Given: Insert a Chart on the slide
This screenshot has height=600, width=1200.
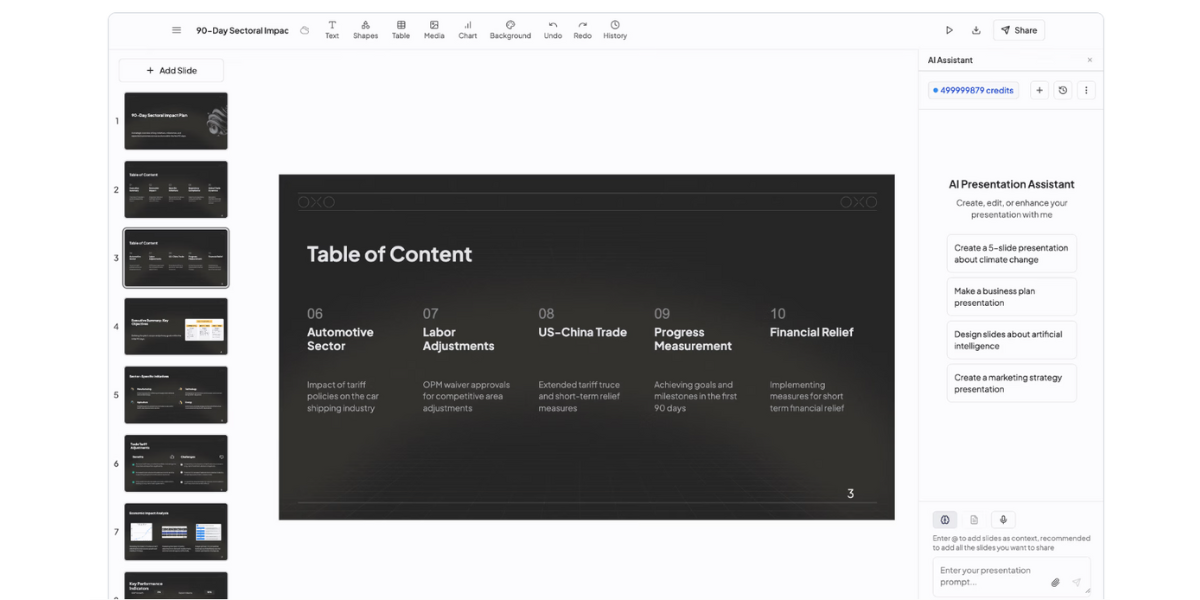Looking at the screenshot, I should click(x=467, y=28).
